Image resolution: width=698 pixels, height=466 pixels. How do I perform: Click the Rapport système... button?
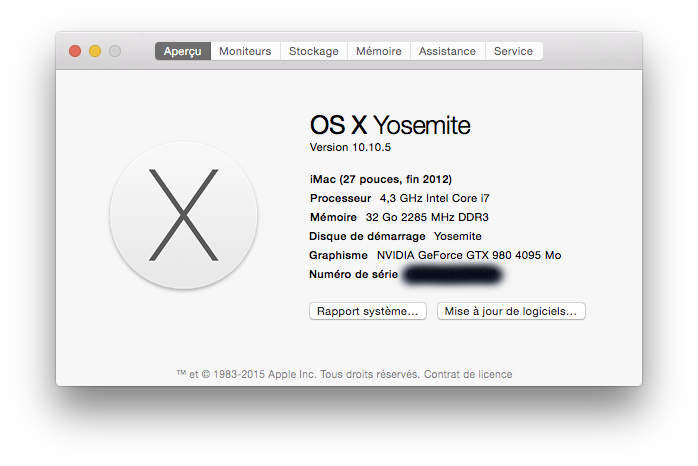click(x=368, y=311)
